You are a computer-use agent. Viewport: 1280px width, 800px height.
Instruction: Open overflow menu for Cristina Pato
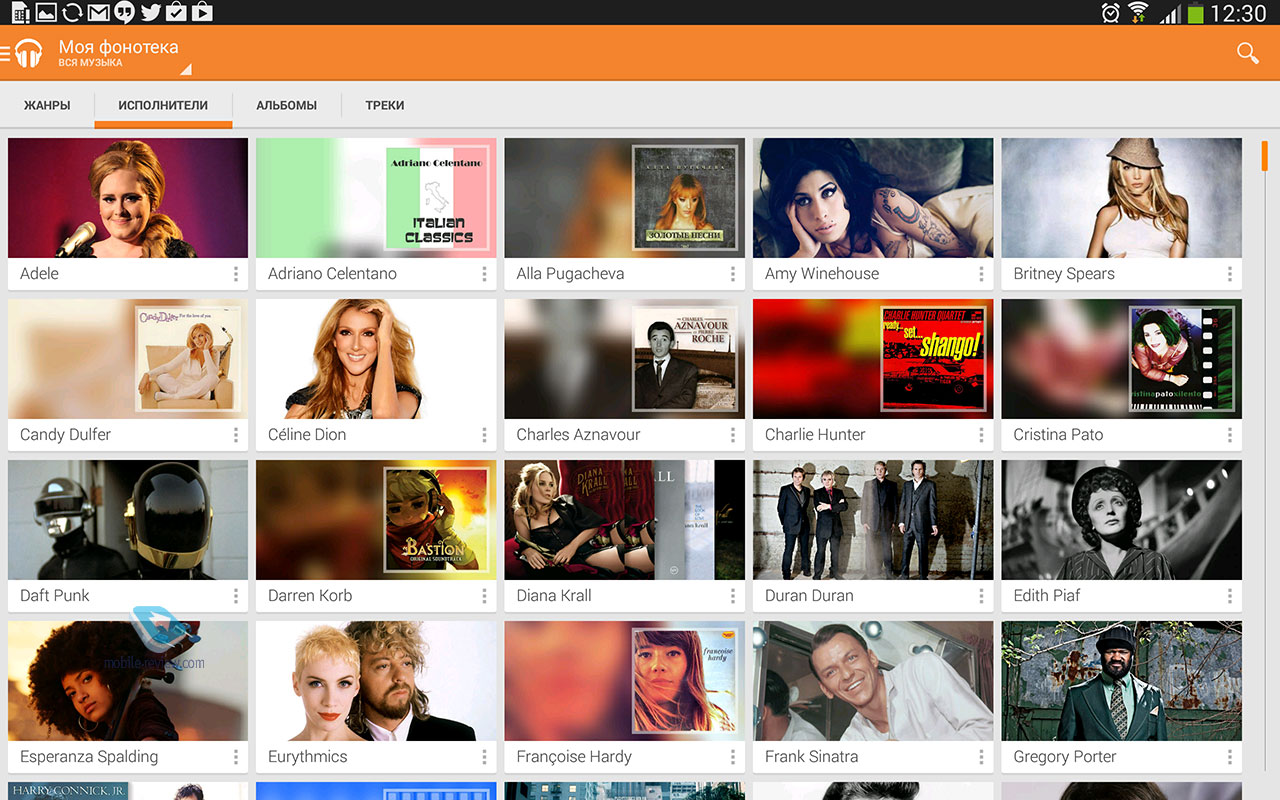pyautogui.click(x=1230, y=435)
